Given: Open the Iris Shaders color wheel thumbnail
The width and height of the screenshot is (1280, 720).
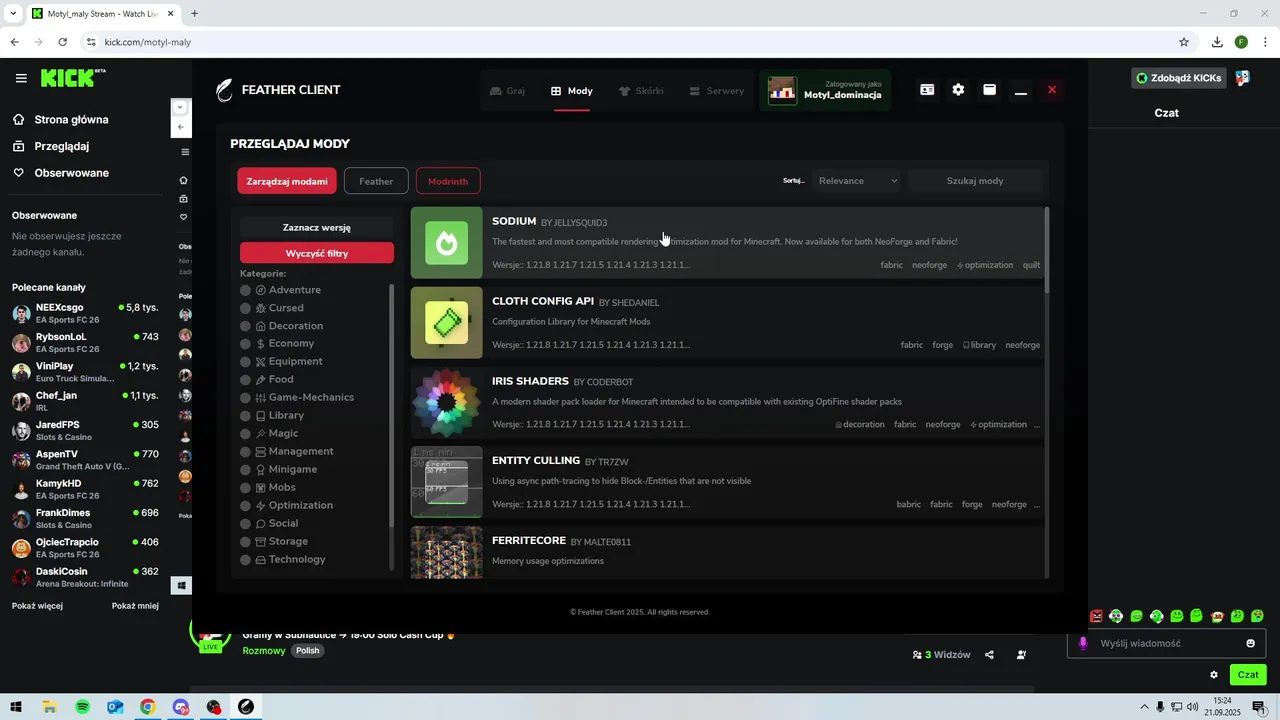Looking at the screenshot, I should point(447,403).
